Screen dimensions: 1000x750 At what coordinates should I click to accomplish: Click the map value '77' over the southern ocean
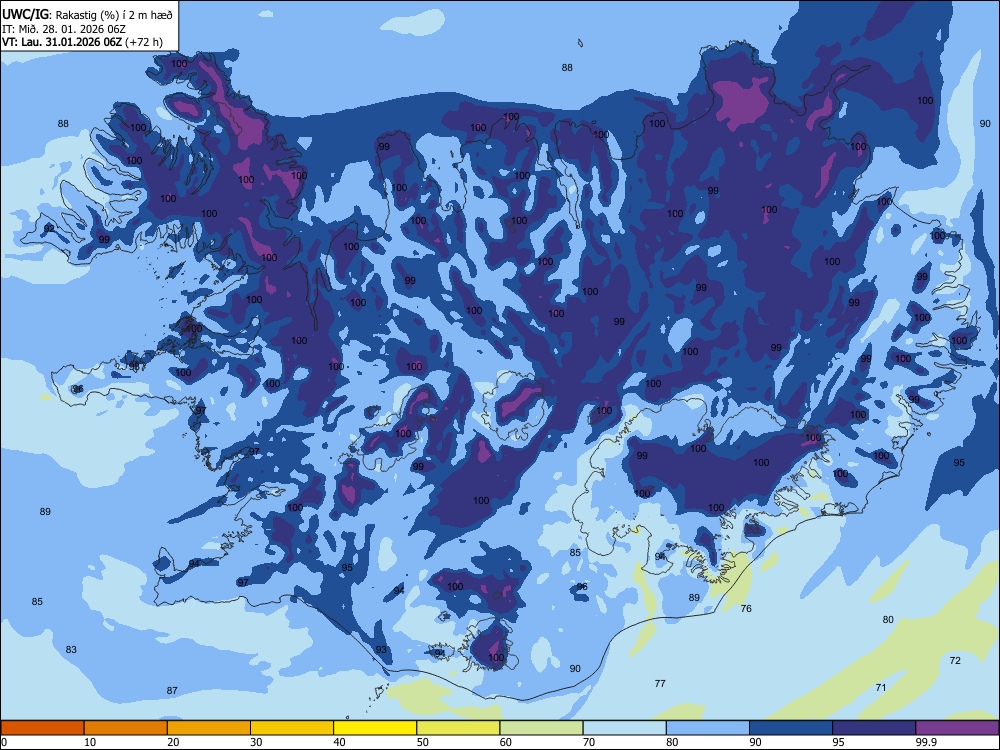coord(660,683)
